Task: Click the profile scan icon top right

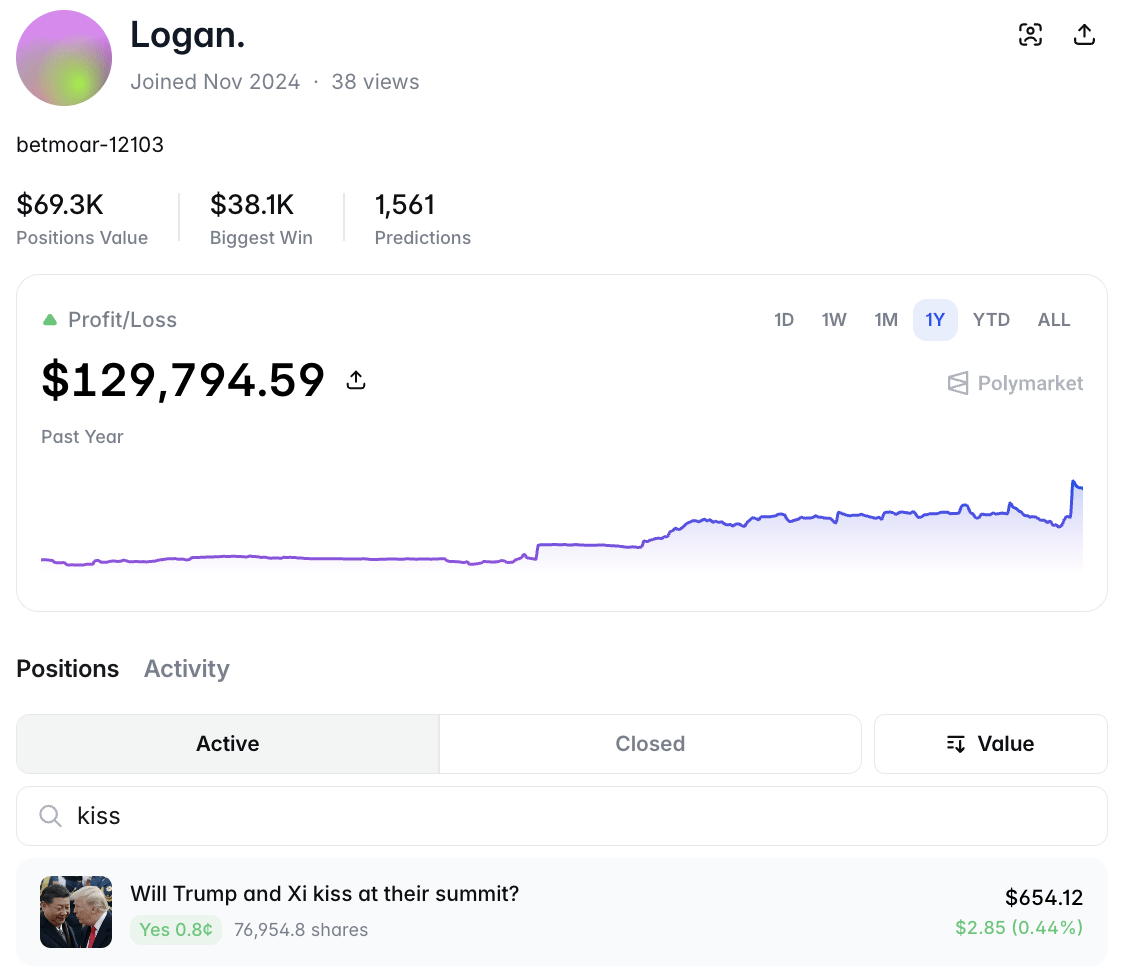Action: 1030,34
